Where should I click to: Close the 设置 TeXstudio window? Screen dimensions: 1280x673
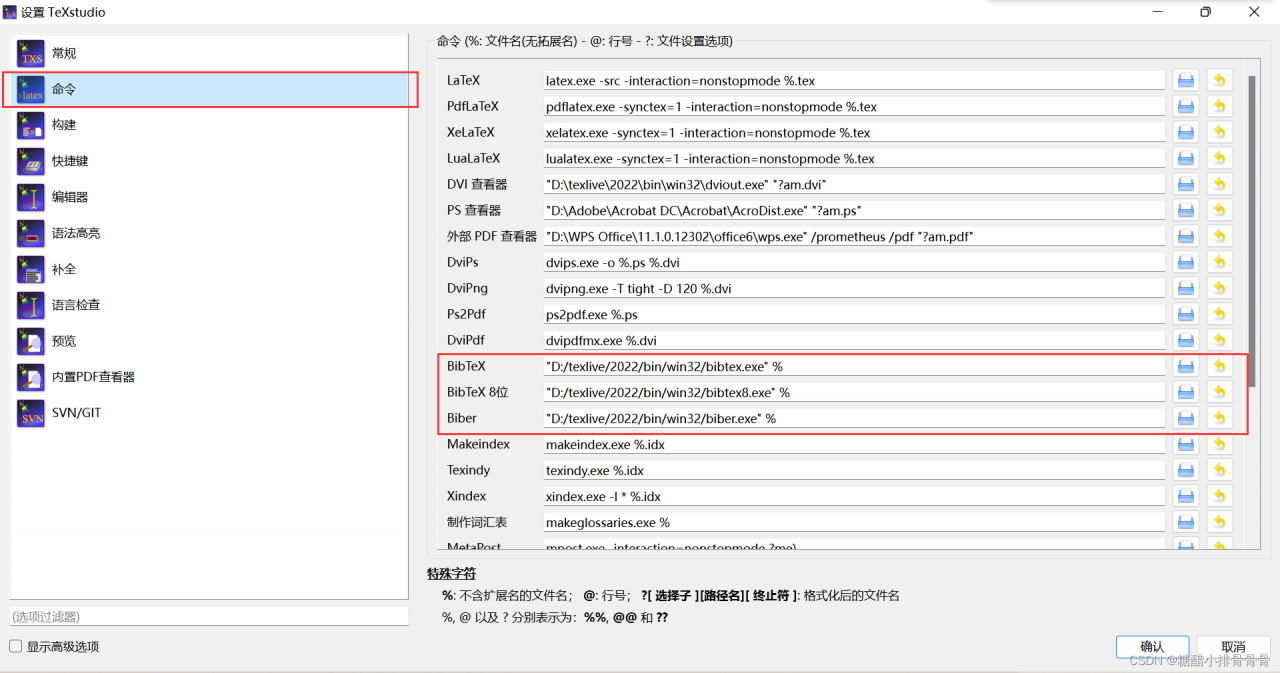coord(1254,12)
